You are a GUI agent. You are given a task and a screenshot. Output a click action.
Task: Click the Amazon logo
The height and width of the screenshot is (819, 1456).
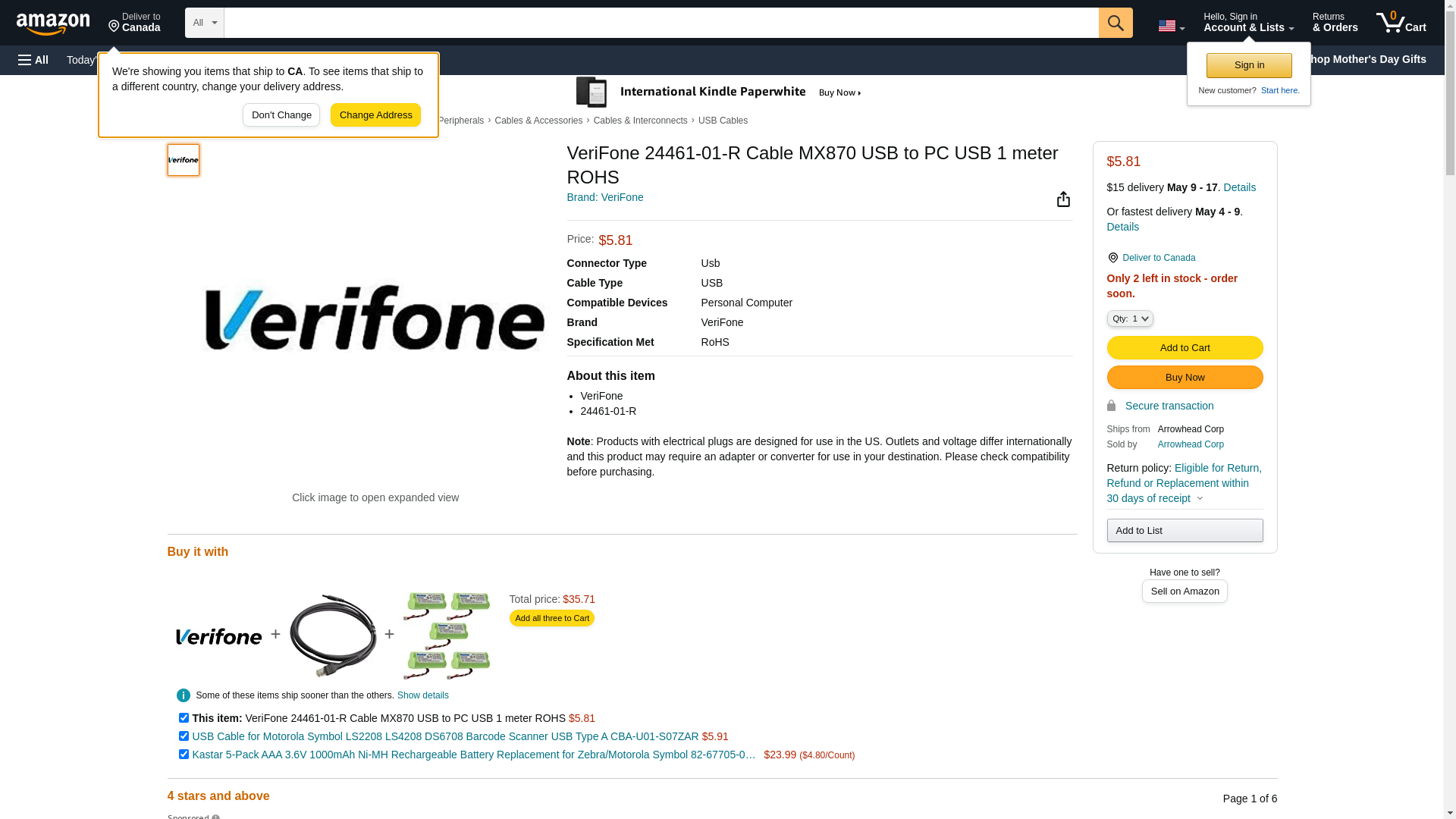pos(53,24)
